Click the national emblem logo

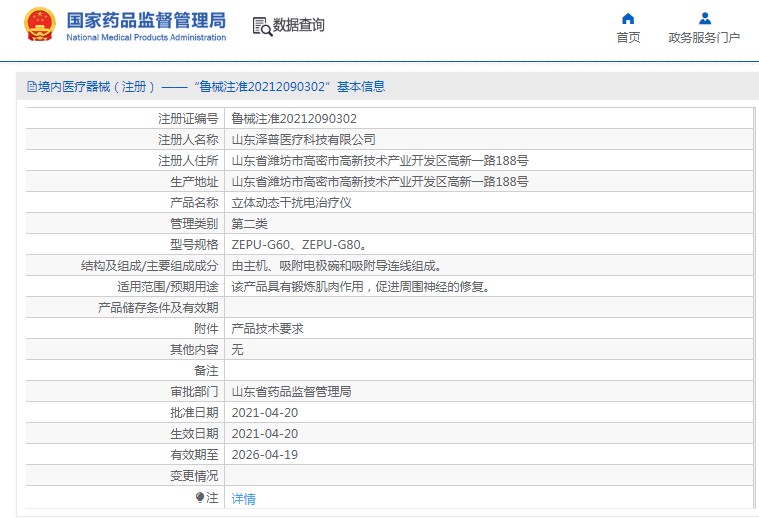40,26
